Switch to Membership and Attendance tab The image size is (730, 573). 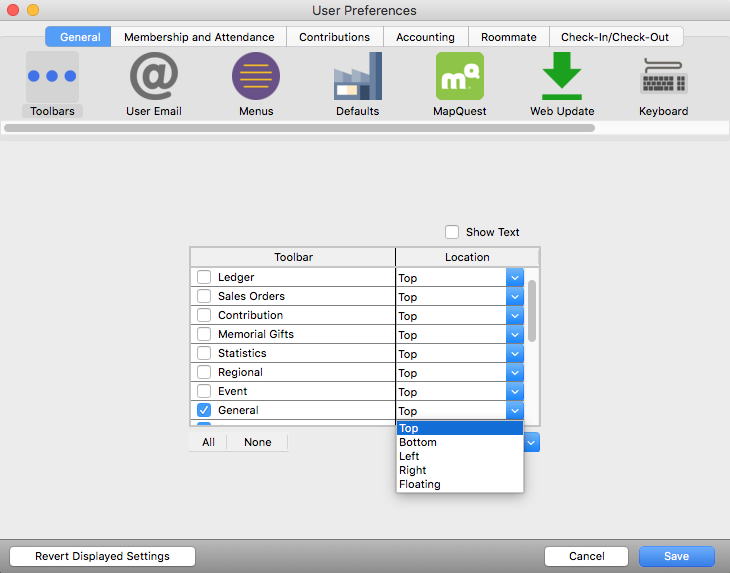(199, 37)
